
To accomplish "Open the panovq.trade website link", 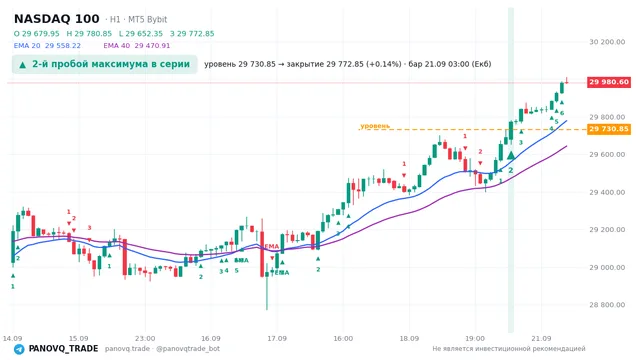I will tap(127, 349).
